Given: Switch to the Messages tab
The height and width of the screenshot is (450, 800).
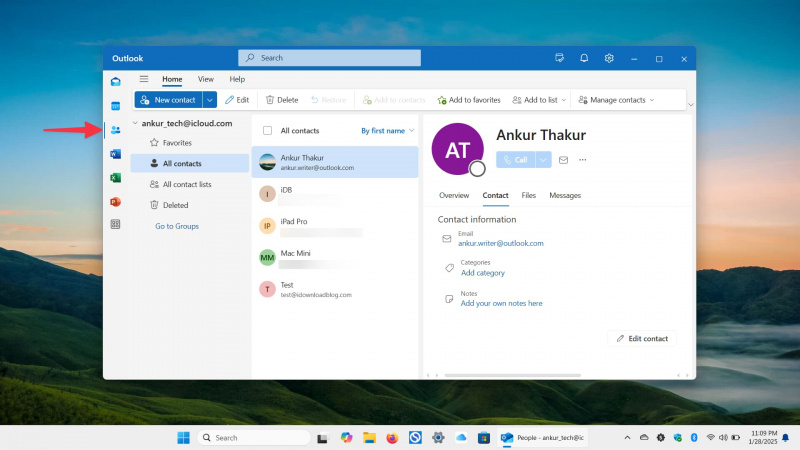Looking at the screenshot, I should pyautogui.click(x=565, y=195).
